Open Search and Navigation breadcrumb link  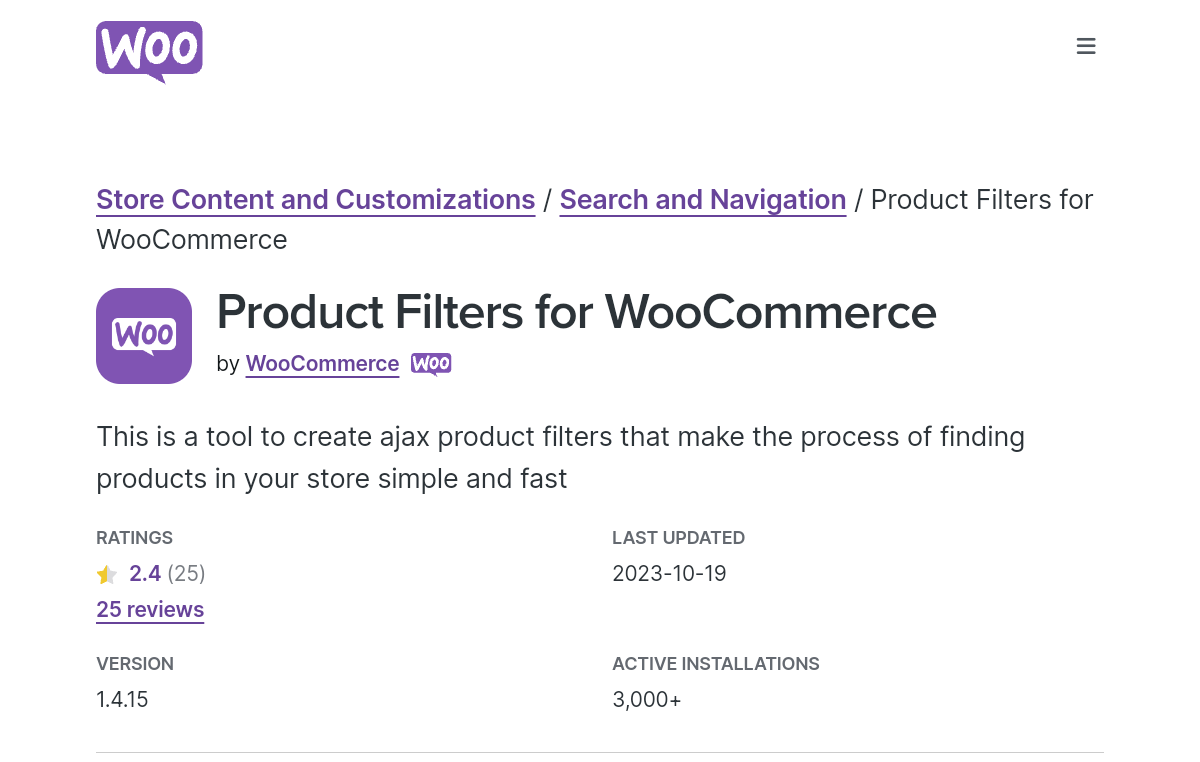703,200
